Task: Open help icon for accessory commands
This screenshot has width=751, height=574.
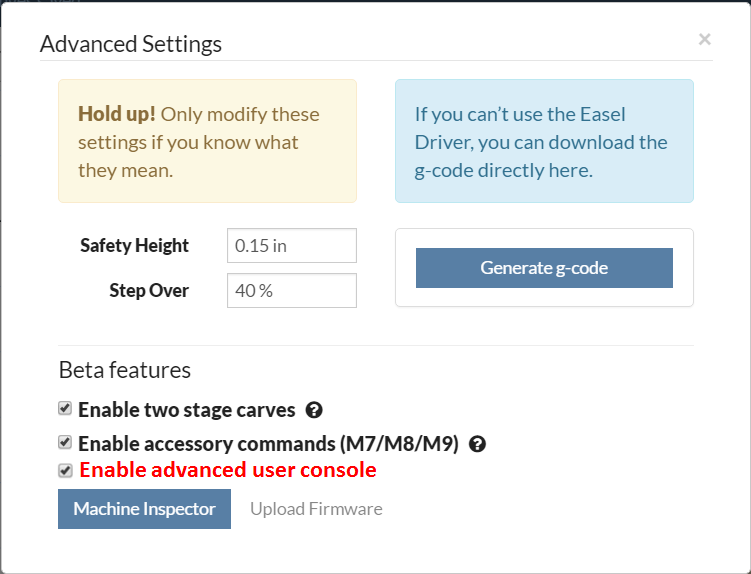Action: [477, 444]
